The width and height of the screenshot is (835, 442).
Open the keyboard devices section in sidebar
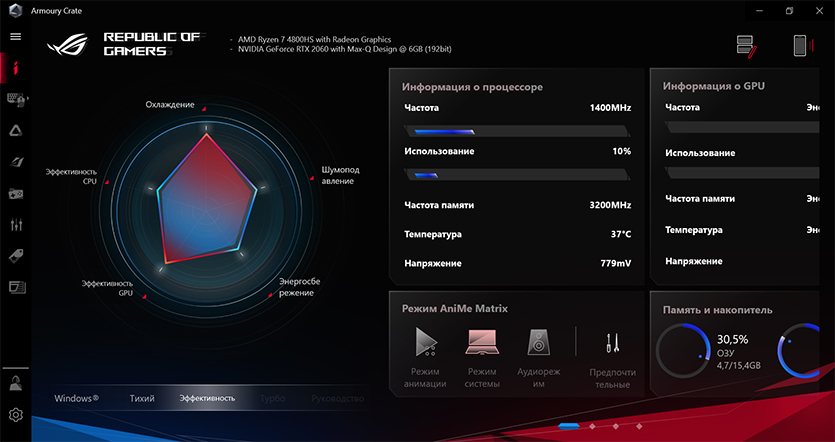click(16, 99)
